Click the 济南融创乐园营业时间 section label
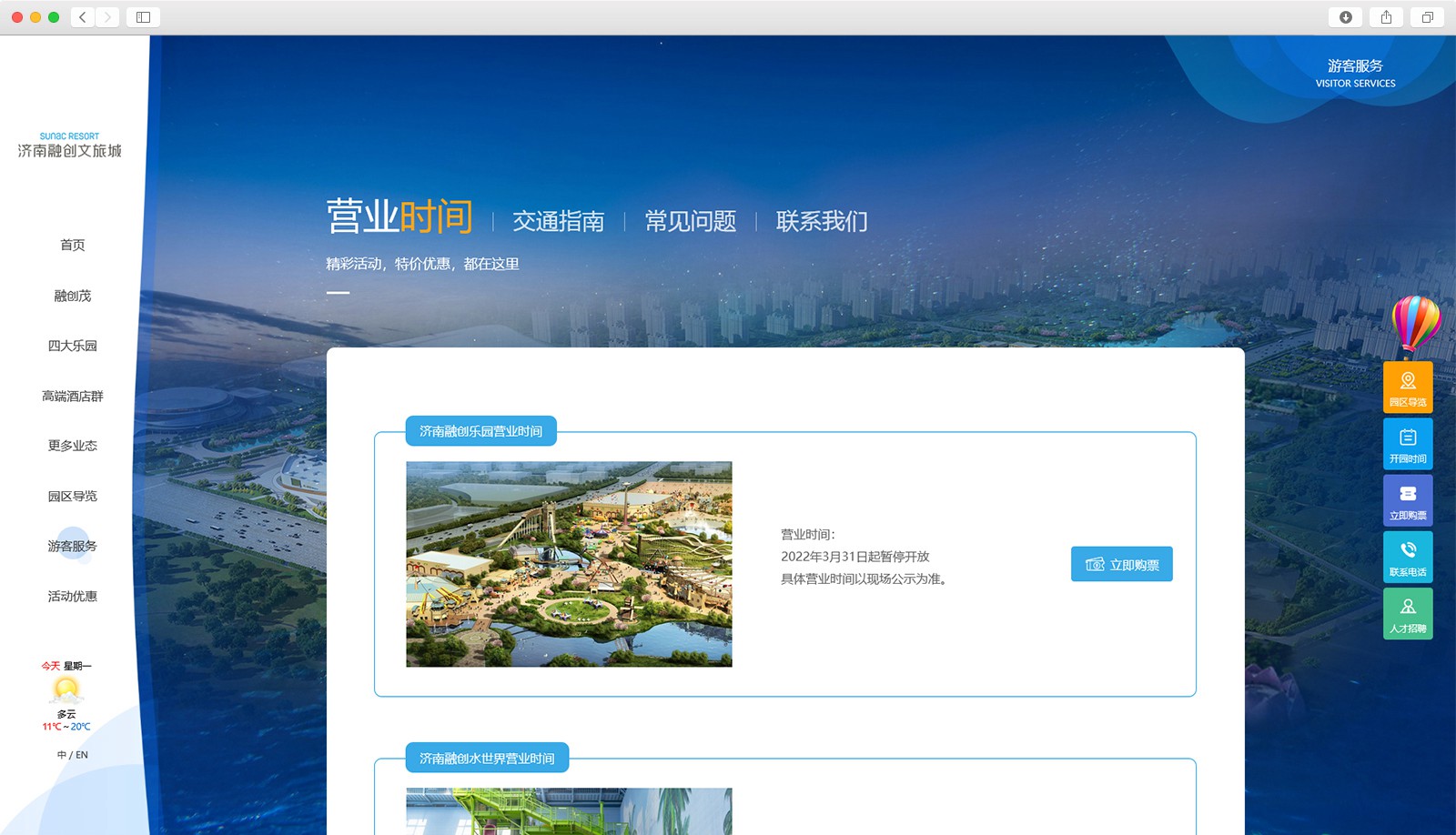The image size is (1456, 835). 480,431
